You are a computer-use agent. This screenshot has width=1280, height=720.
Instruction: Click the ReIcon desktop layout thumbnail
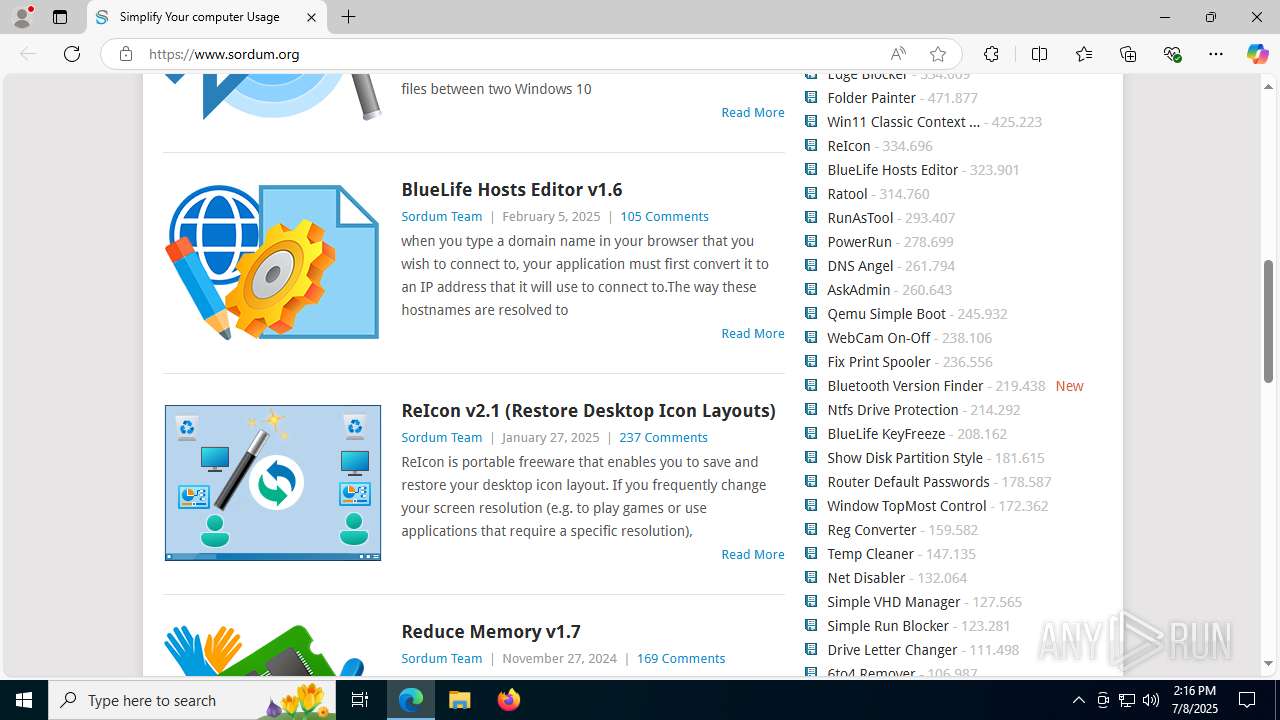pos(273,483)
